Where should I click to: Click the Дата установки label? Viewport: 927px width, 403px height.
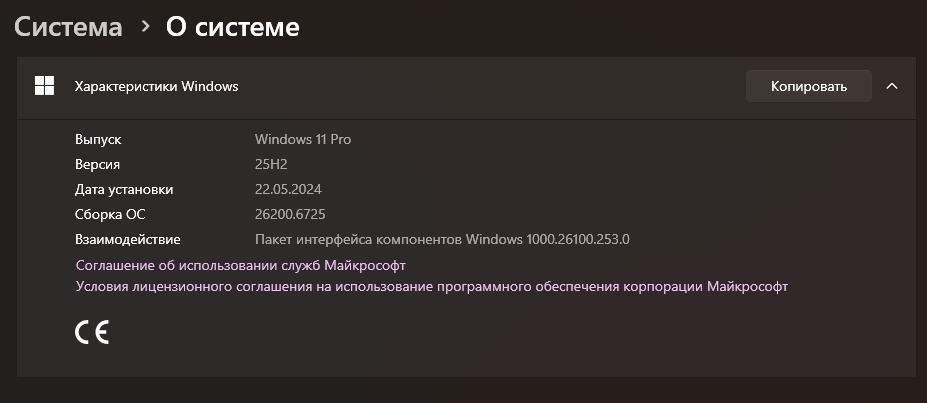124,189
